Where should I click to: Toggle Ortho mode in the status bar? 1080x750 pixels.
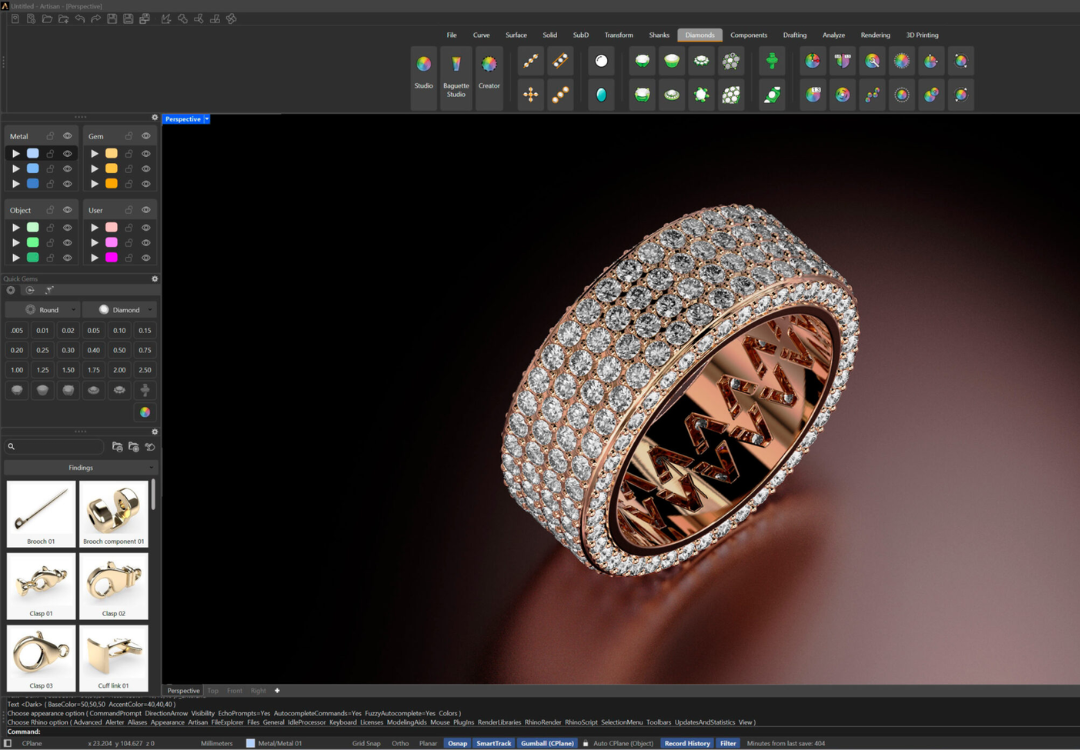pos(400,743)
